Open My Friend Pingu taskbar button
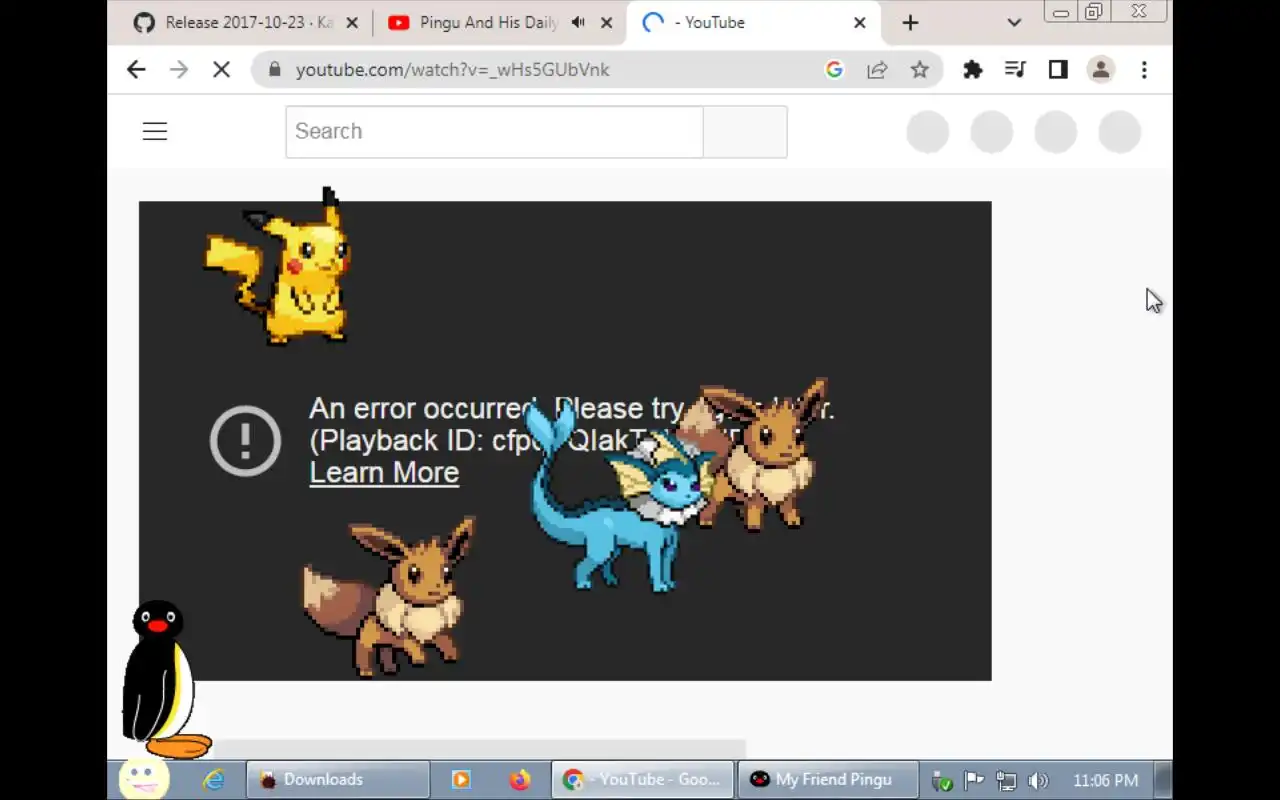1280x800 pixels. (828, 780)
